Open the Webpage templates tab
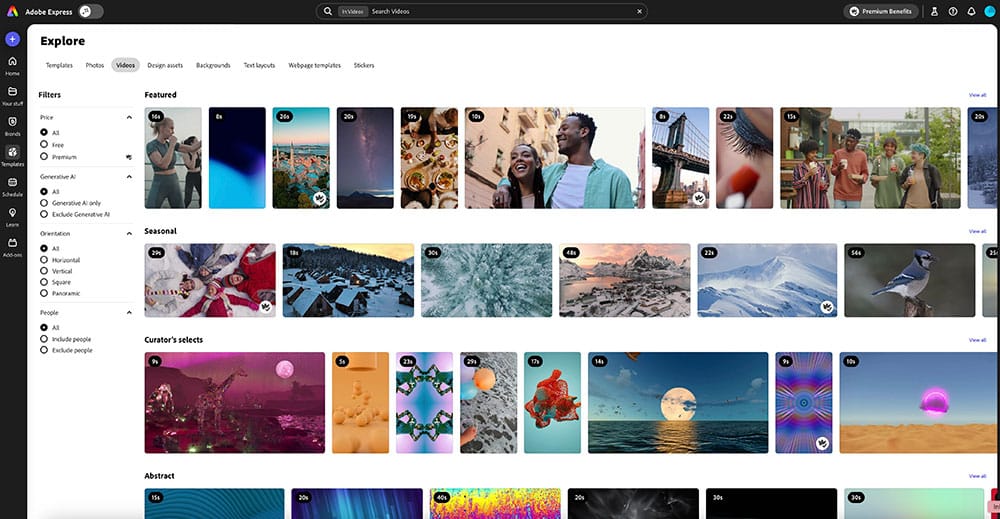This screenshot has width=1000, height=519. click(314, 65)
